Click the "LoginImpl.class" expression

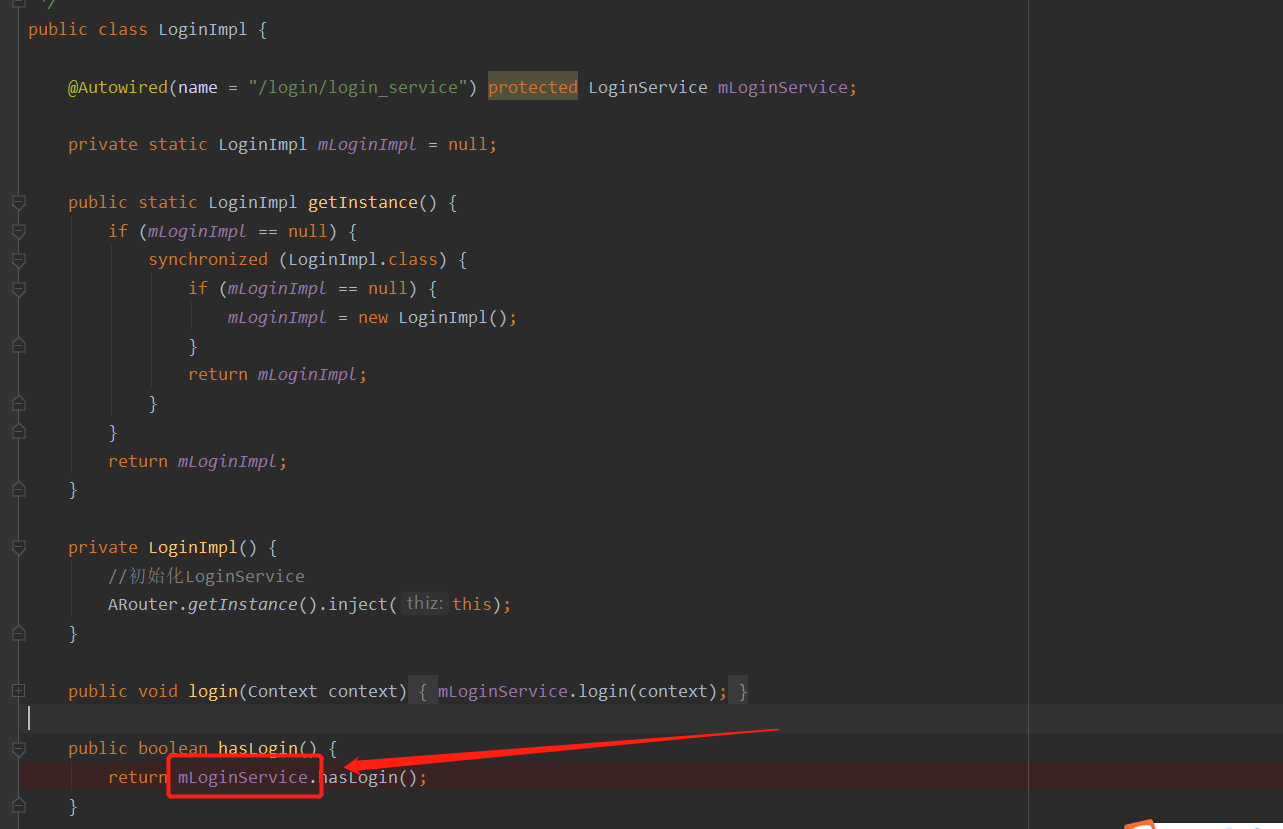point(363,259)
